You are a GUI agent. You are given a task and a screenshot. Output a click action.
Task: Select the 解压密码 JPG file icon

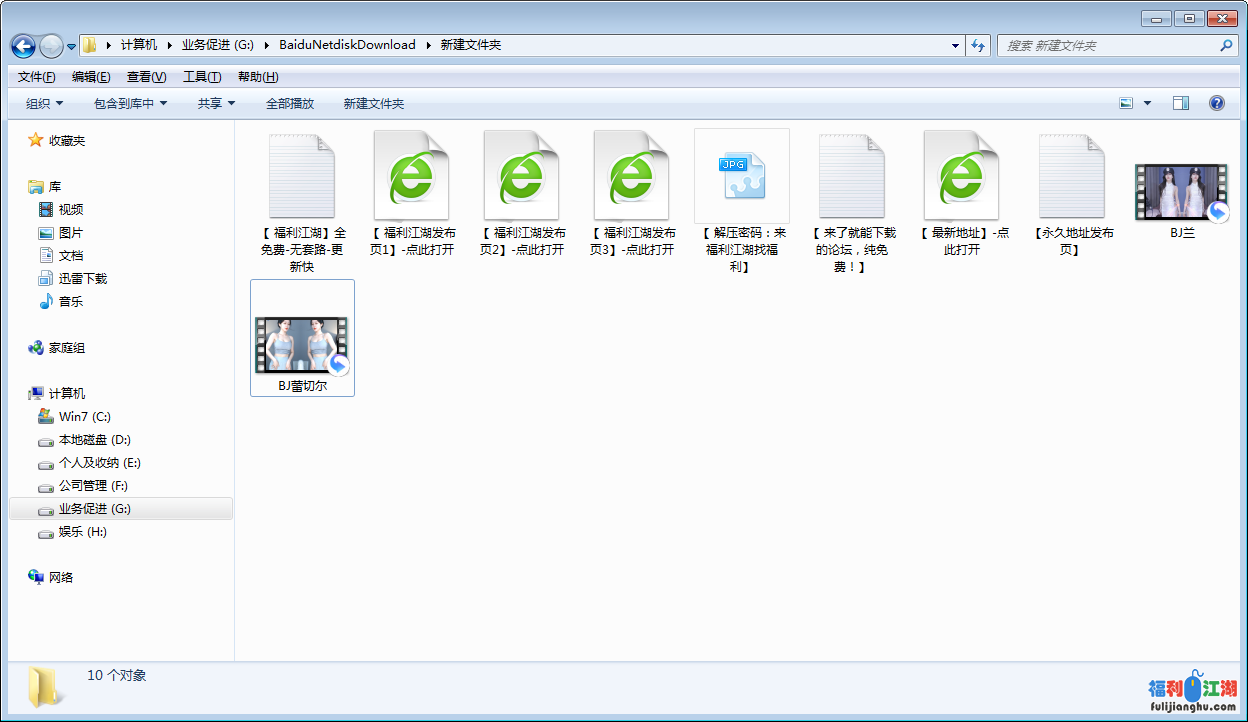pyautogui.click(x=741, y=177)
